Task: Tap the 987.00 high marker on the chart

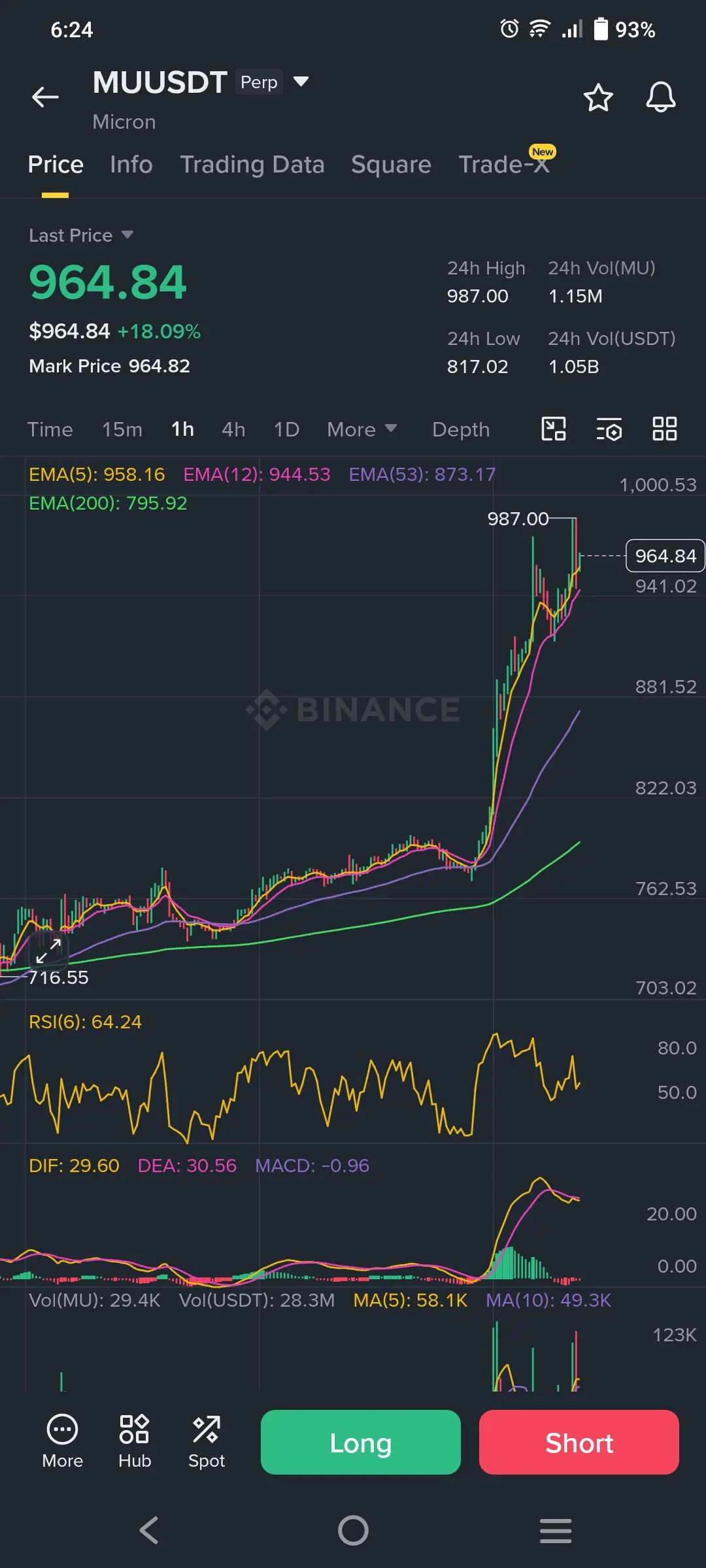Action: click(518, 519)
